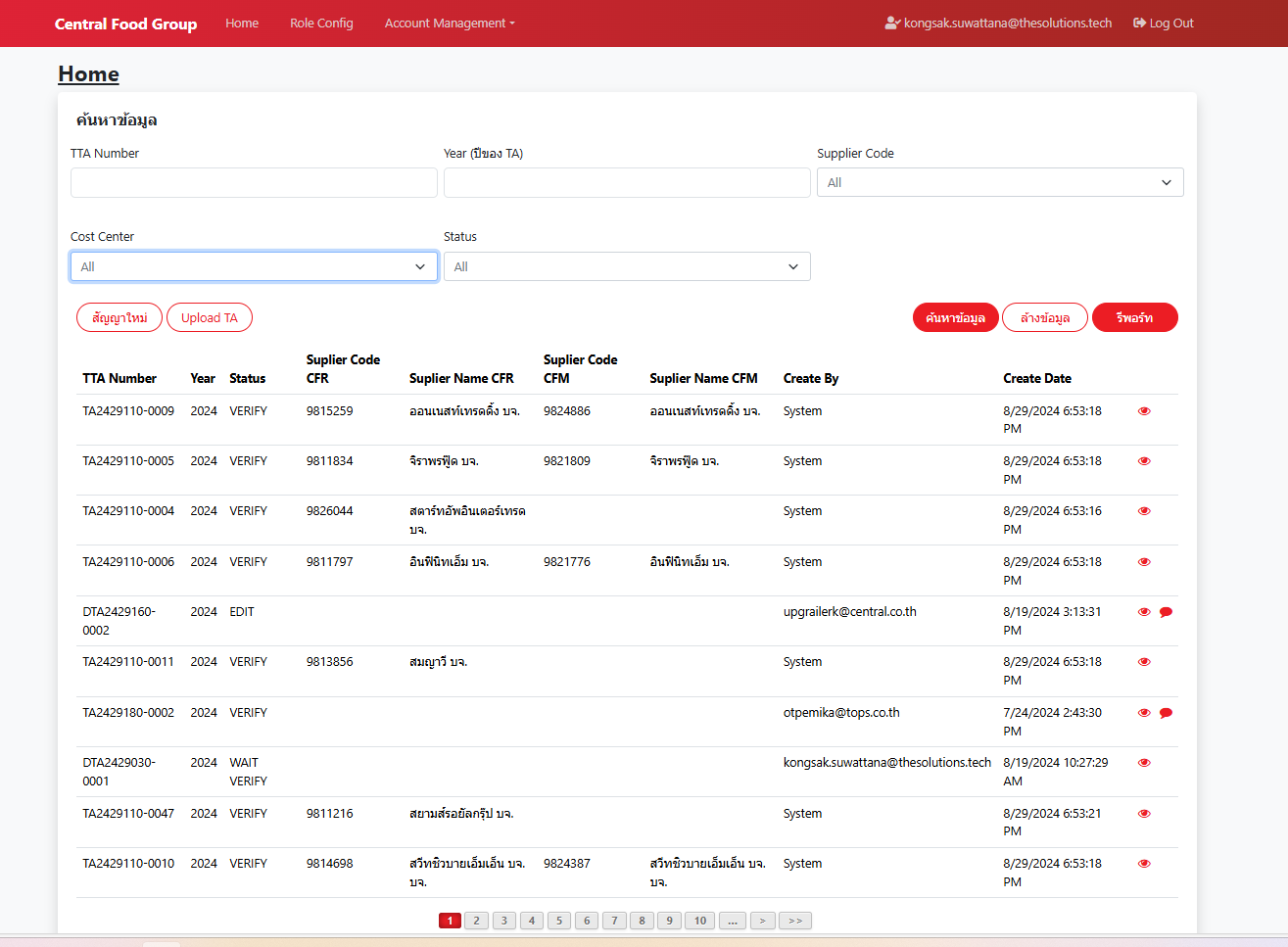The width and height of the screenshot is (1288, 947).
Task: Open eye icon for TA2429110-0006 row
Action: coord(1144,562)
